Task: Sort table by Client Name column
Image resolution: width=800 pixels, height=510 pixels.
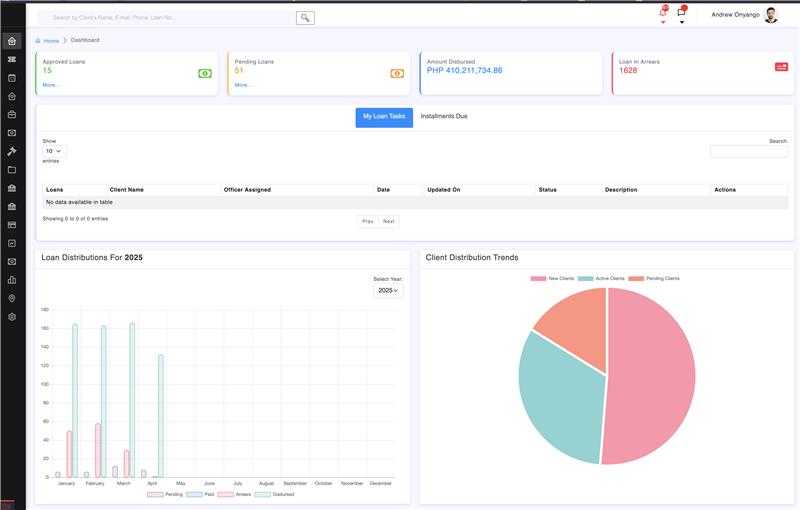Action: pyautogui.click(x=163, y=190)
